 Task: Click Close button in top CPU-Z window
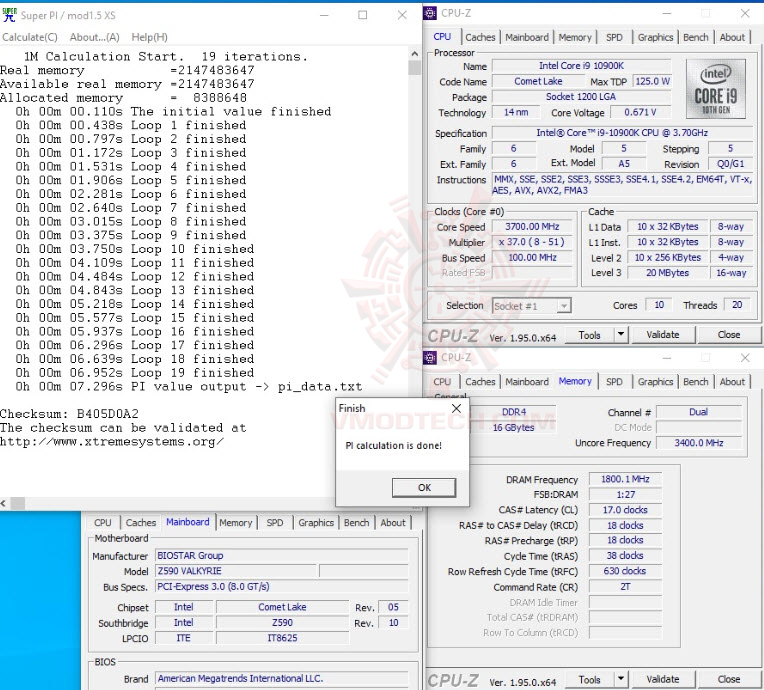(x=729, y=335)
